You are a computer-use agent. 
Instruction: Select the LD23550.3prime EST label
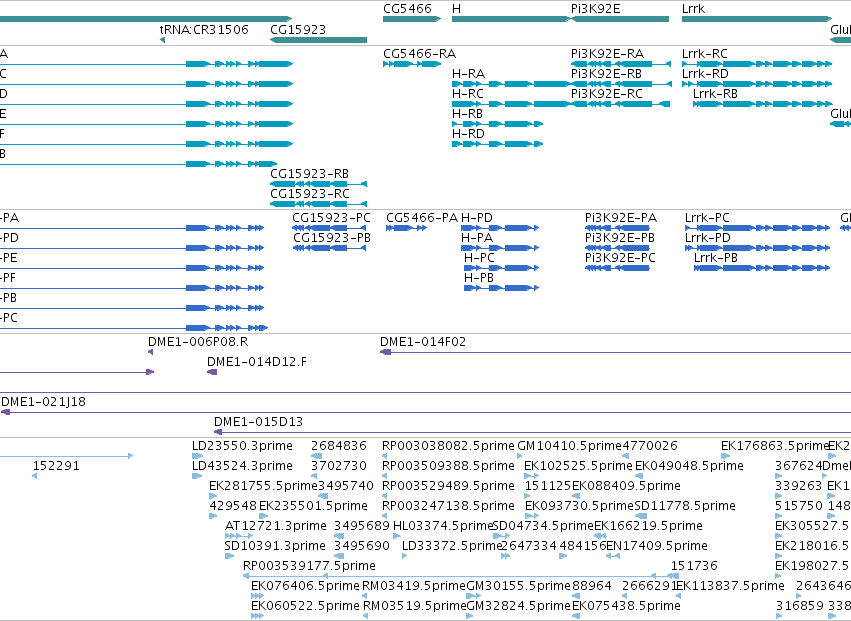pyautogui.click(x=242, y=446)
